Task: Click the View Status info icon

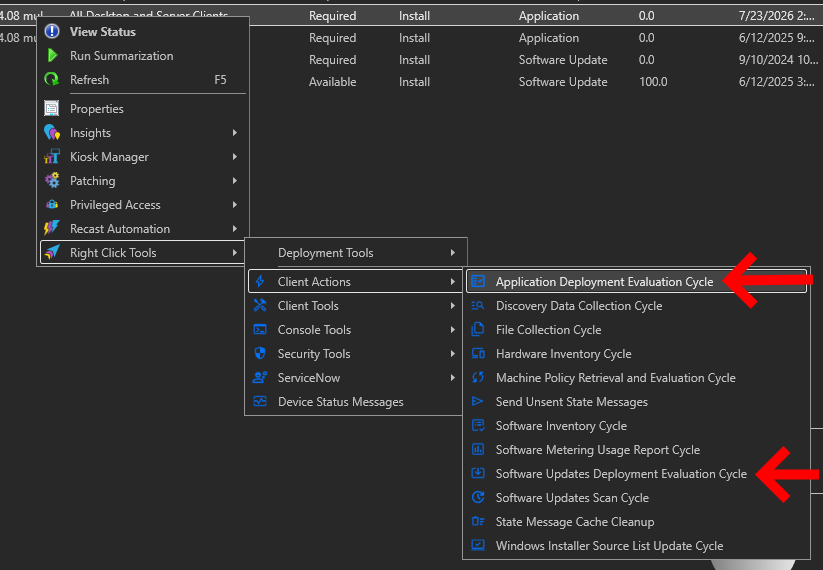Action: [52, 31]
